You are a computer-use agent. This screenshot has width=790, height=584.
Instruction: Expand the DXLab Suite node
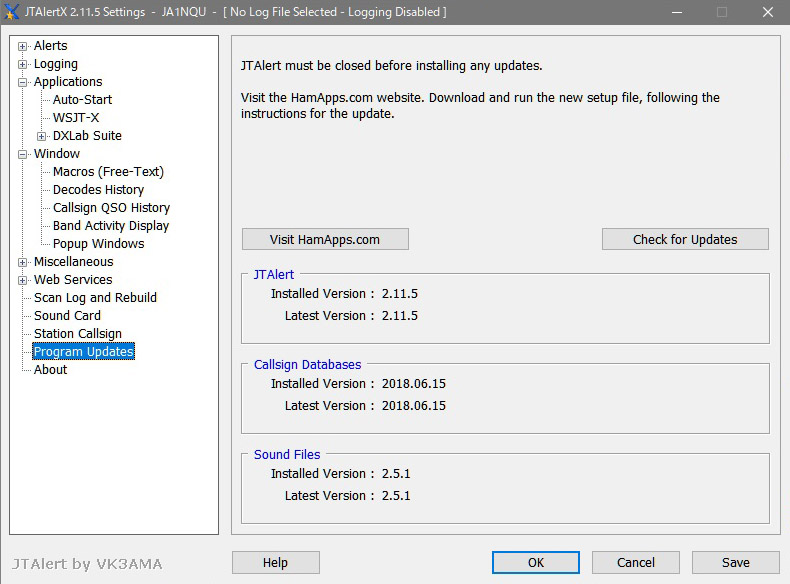pyautogui.click(x=42, y=136)
